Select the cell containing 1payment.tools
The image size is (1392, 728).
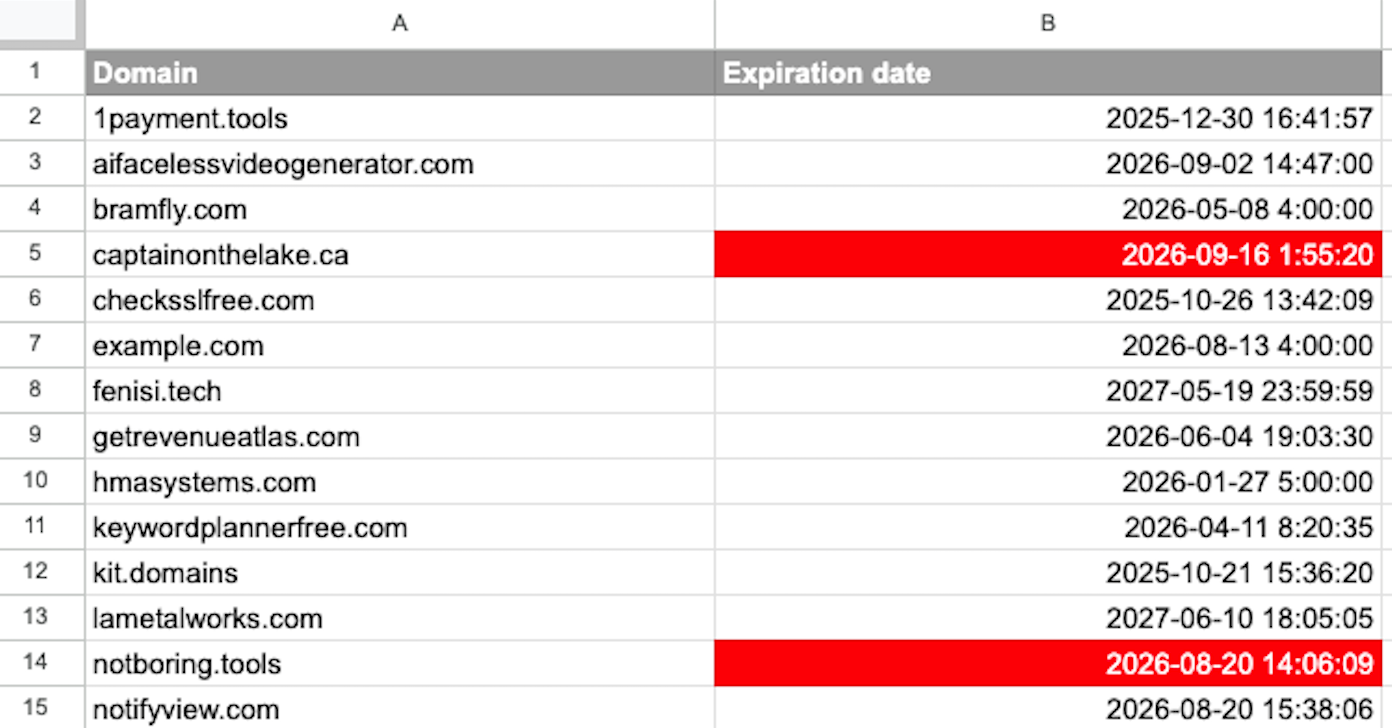coord(400,118)
